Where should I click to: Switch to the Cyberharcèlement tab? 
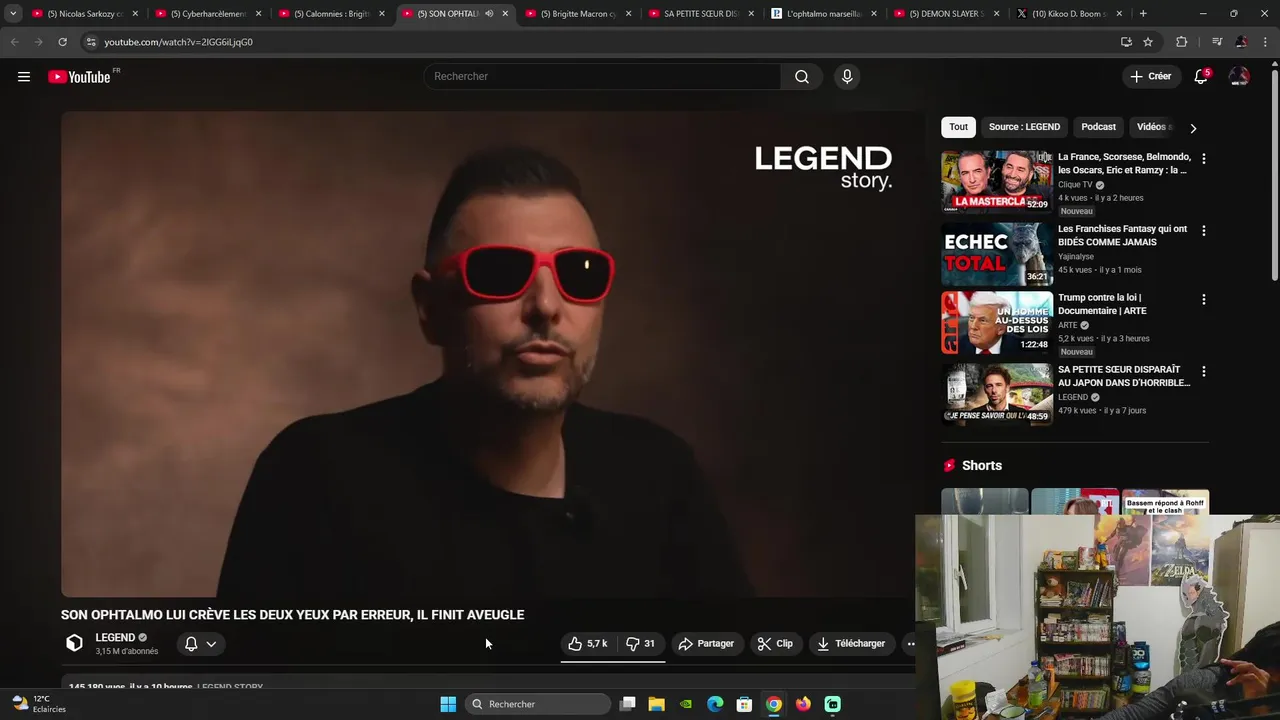(x=208, y=14)
